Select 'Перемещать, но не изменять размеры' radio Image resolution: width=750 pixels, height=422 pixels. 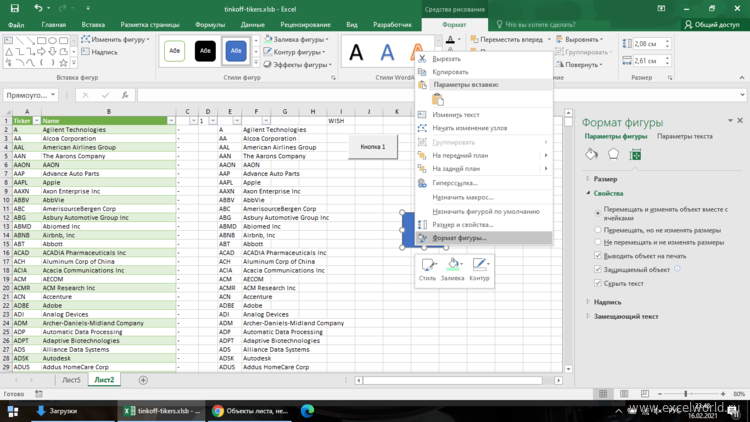[x=597, y=230]
